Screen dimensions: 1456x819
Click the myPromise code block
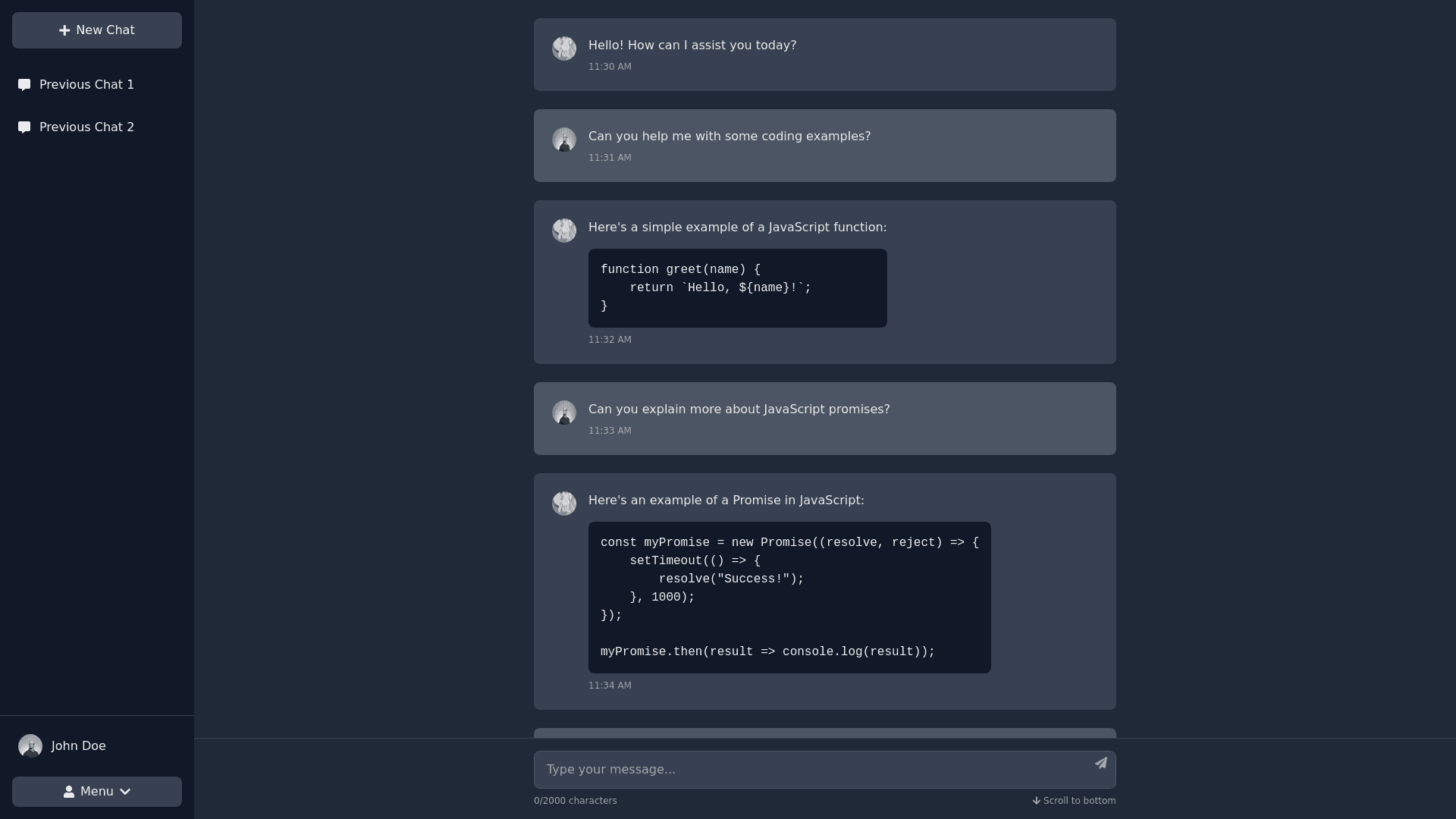789,598
